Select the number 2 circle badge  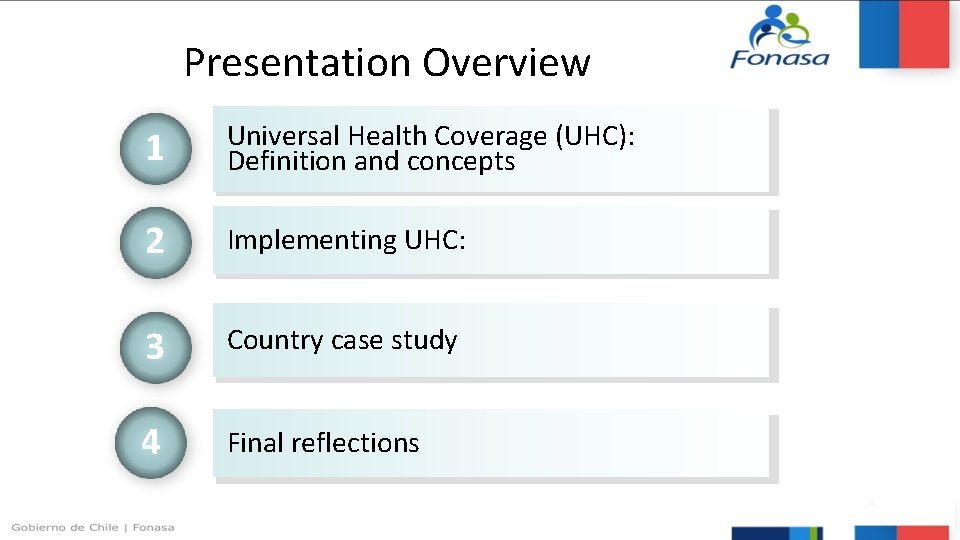pyautogui.click(x=154, y=241)
